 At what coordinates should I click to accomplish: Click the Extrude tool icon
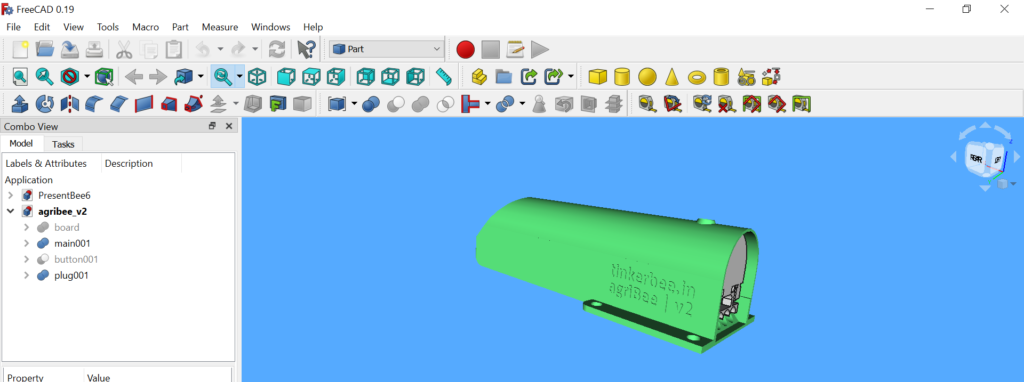20,103
